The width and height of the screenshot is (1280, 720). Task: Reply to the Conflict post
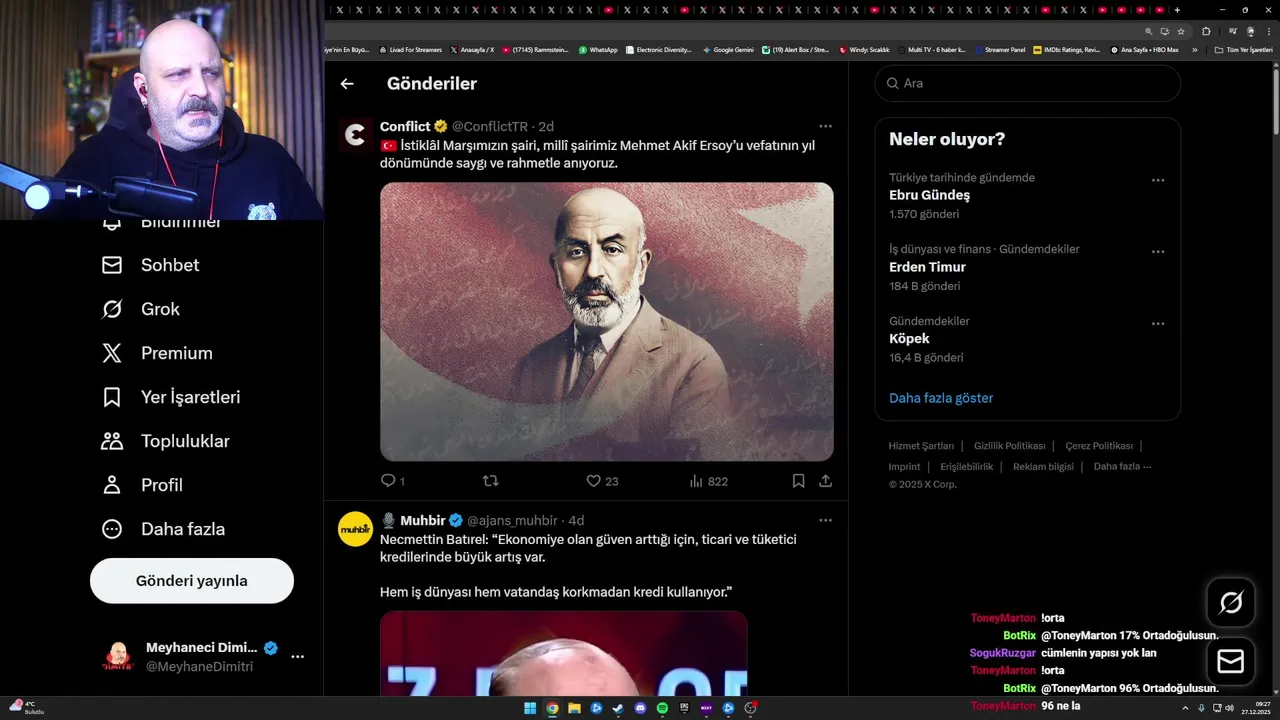[x=389, y=481]
